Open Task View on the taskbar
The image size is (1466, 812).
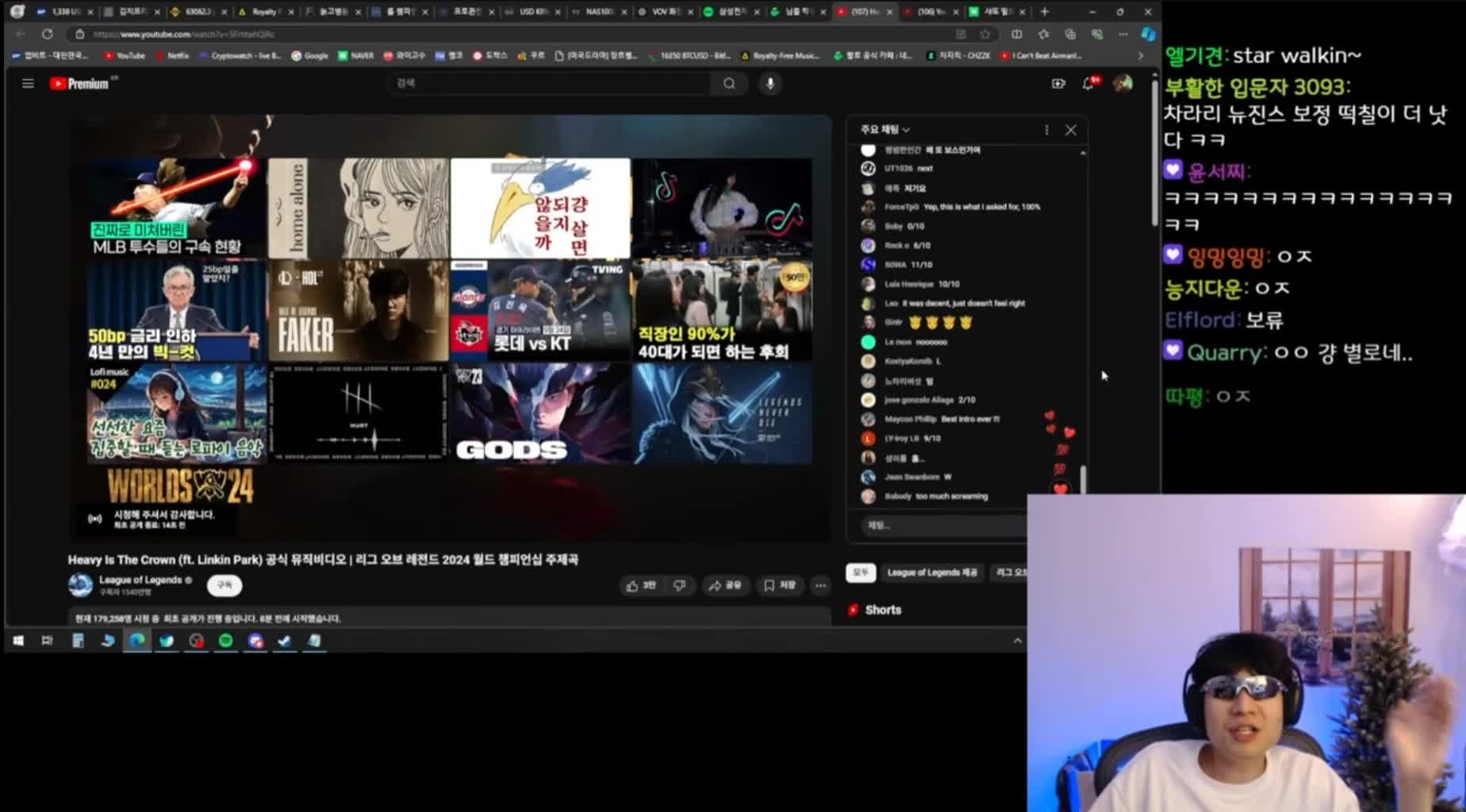click(x=47, y=640)
